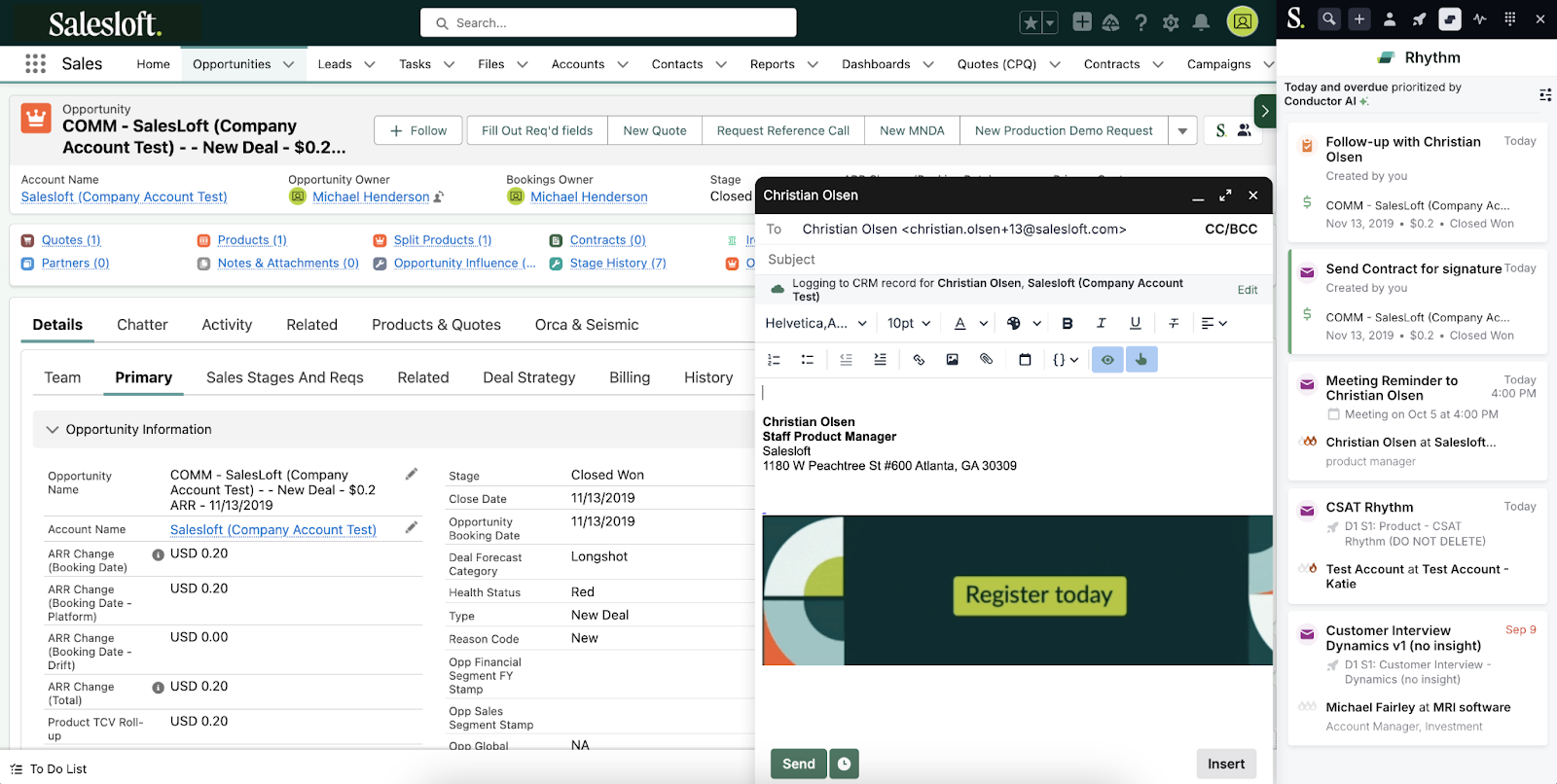1557x784 pixels.
Task: Open the dialer keypad icon
Action: point(1510,18)
